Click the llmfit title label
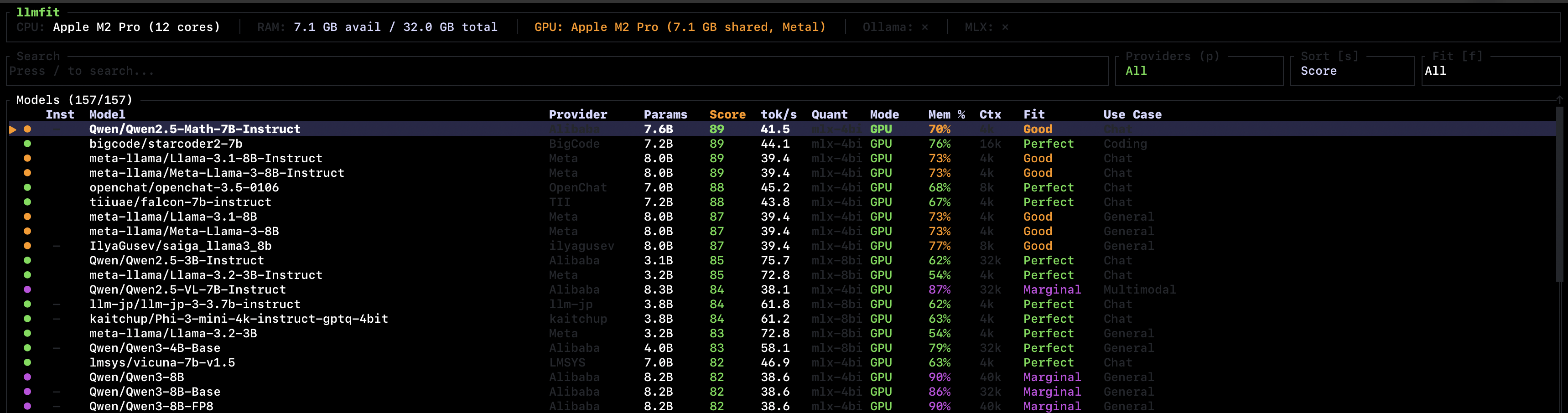Screen dimensions: 1568x413 39,11
